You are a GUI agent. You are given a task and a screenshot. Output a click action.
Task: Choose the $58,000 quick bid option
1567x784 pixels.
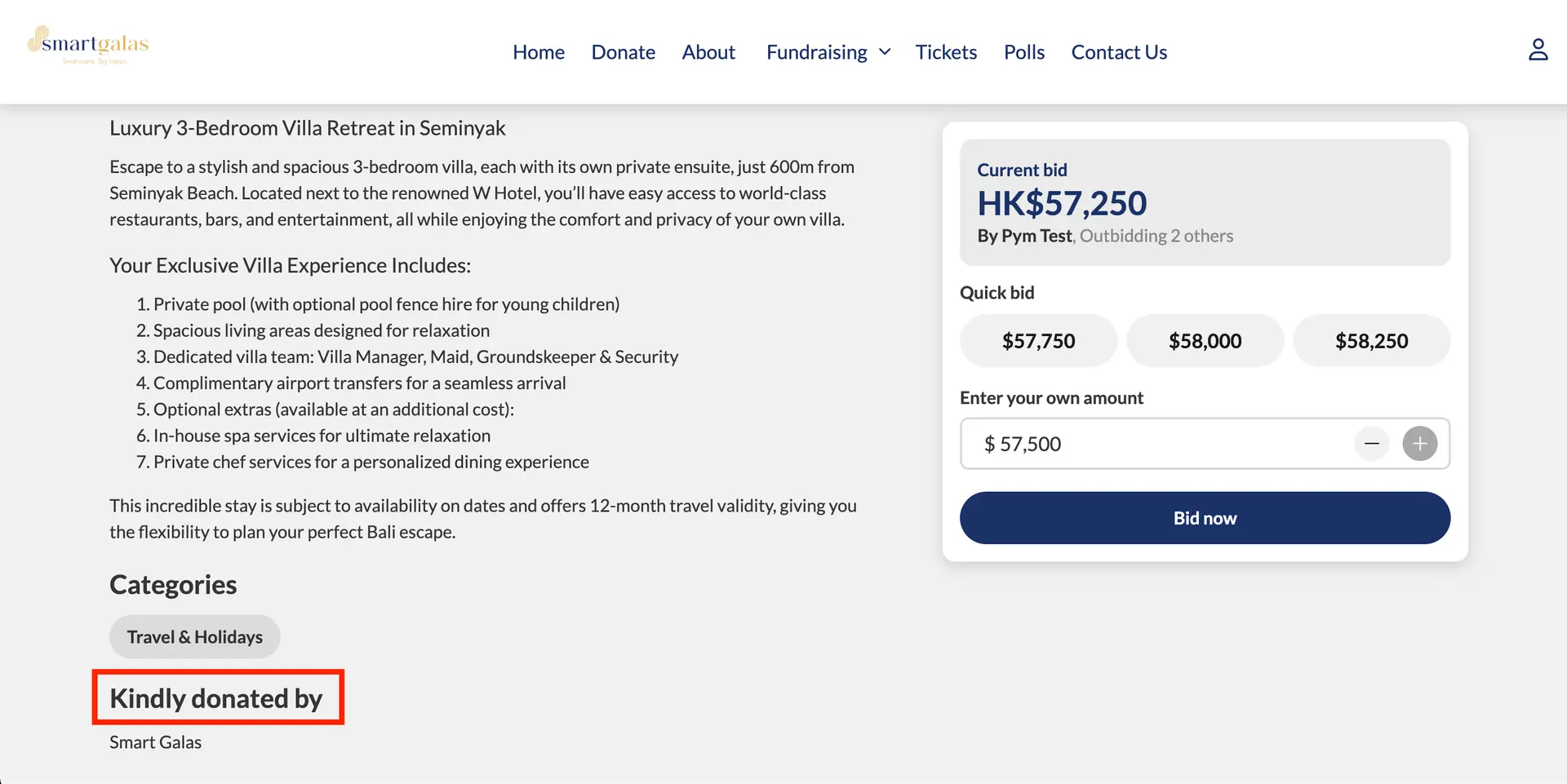1205,341
